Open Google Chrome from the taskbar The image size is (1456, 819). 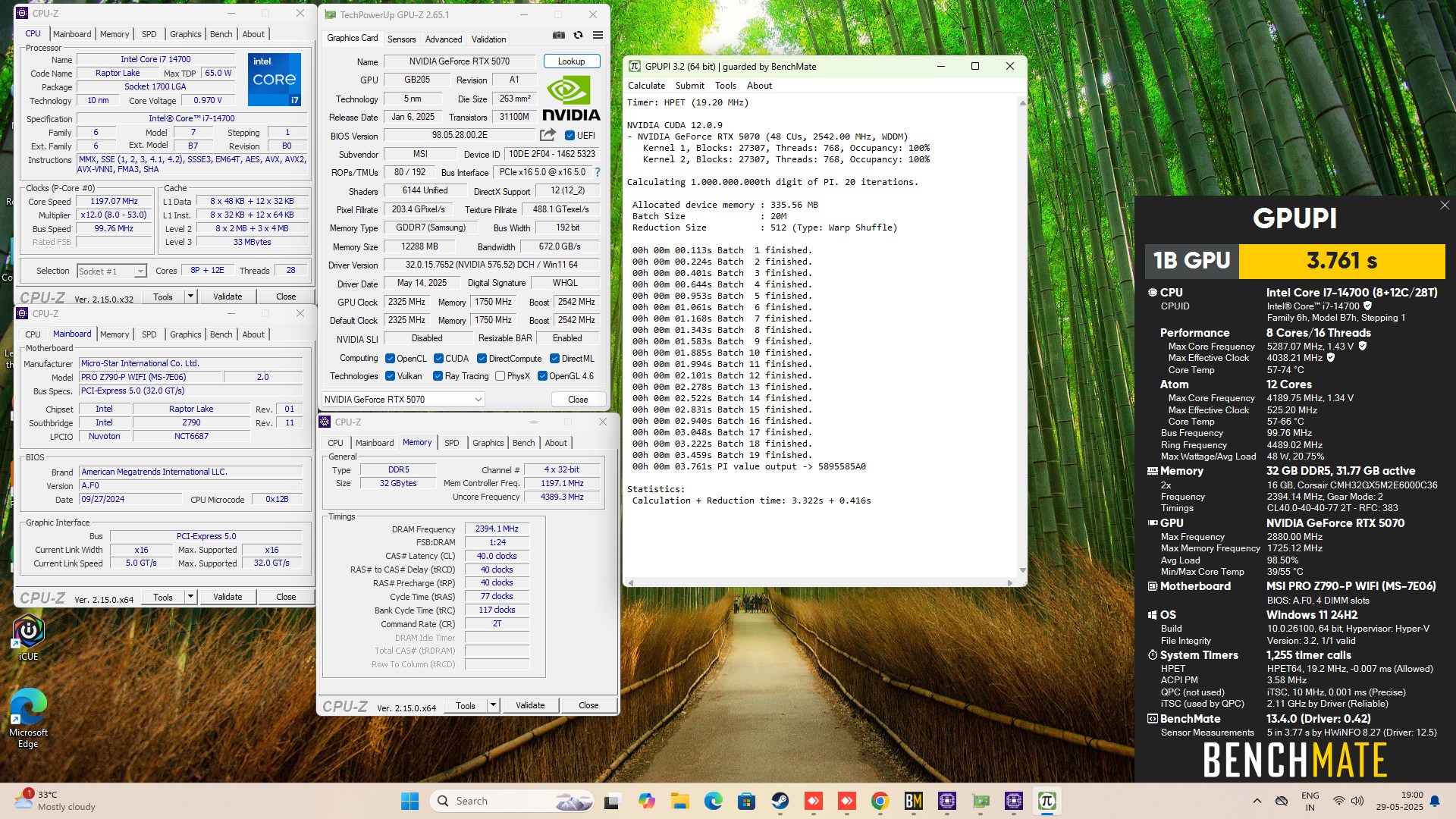(x=880, y=801)
